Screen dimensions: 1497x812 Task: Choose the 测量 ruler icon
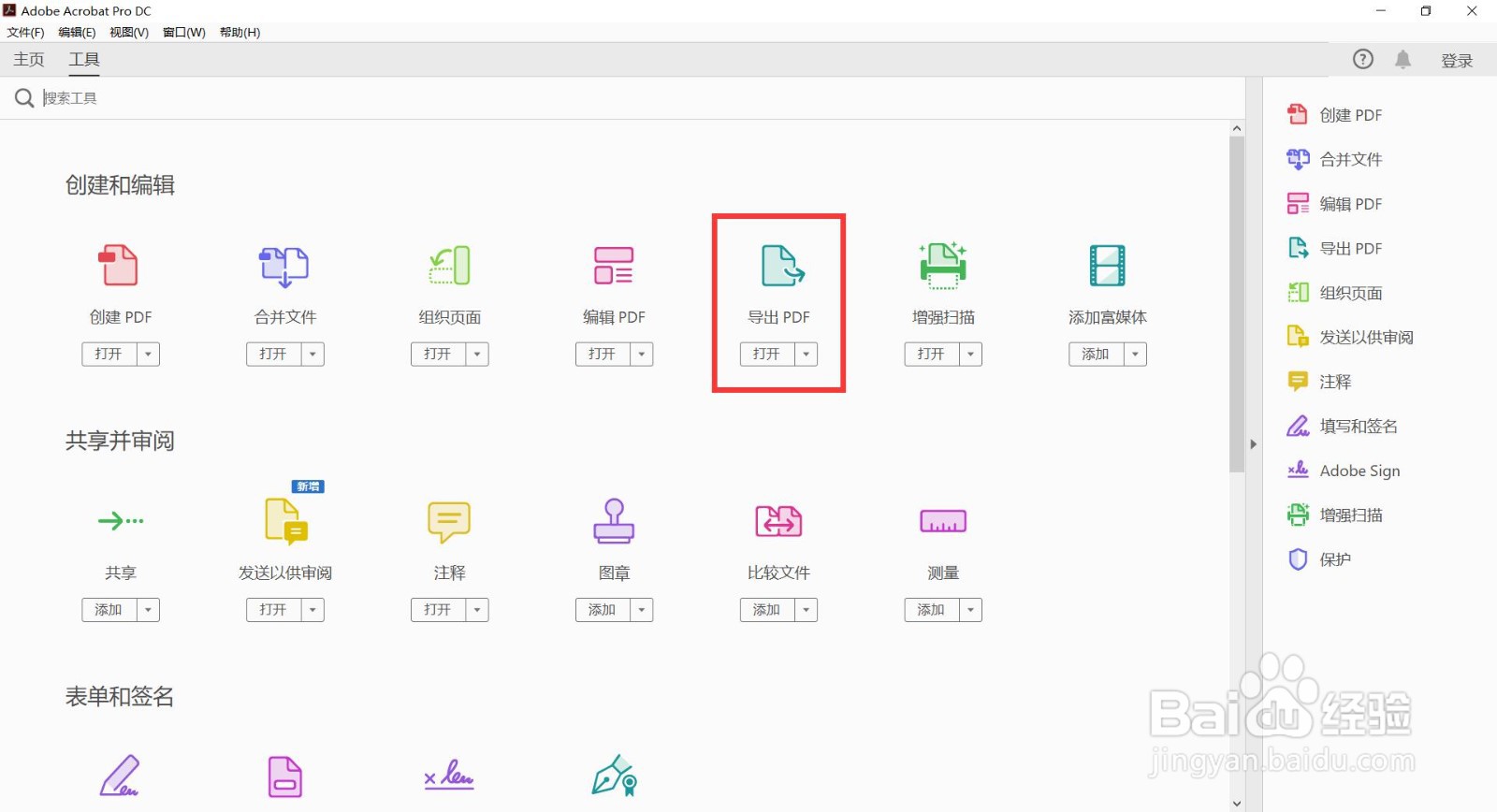(943, 521)
